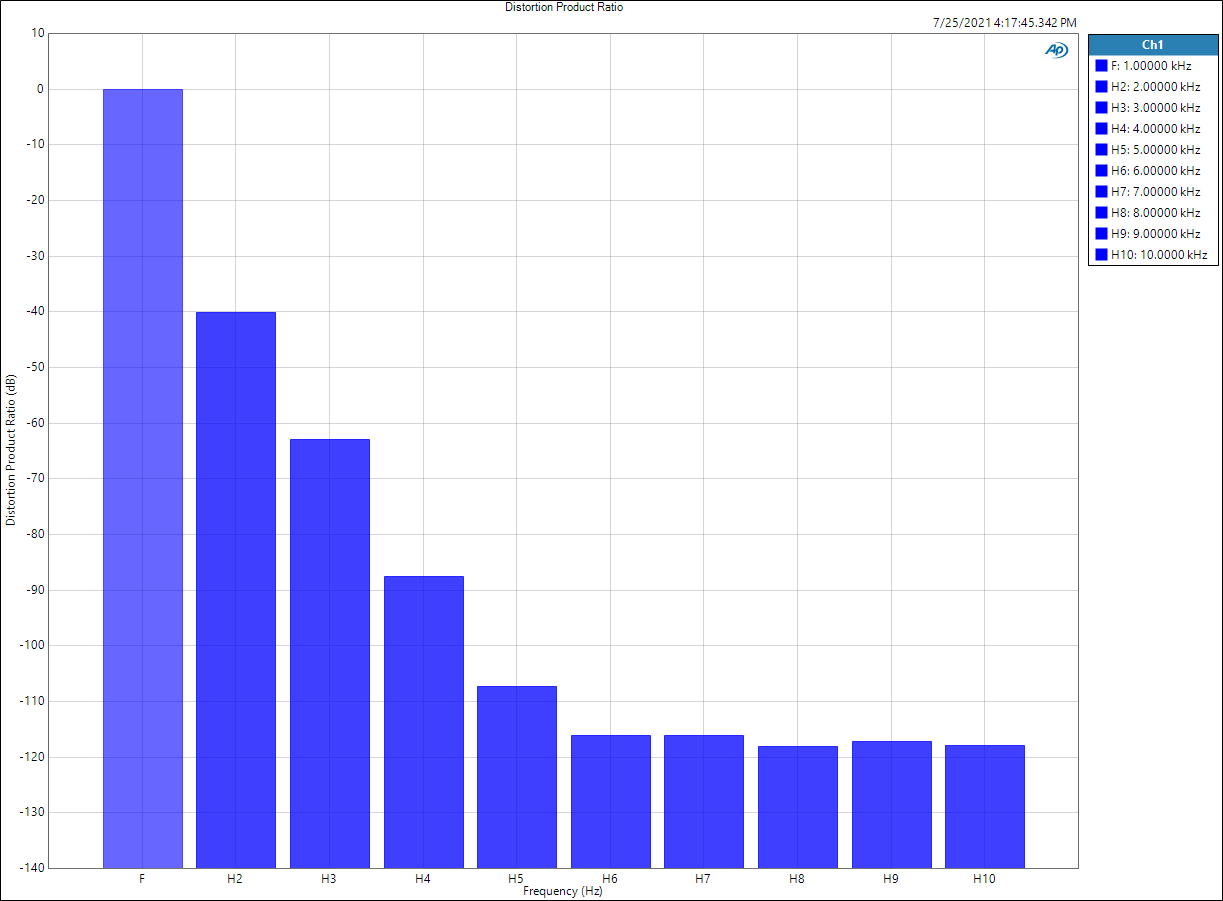Click the x-axis tick label 'H4'
The width and height of the screenshot is (1223, 901).
pos(423,879)
